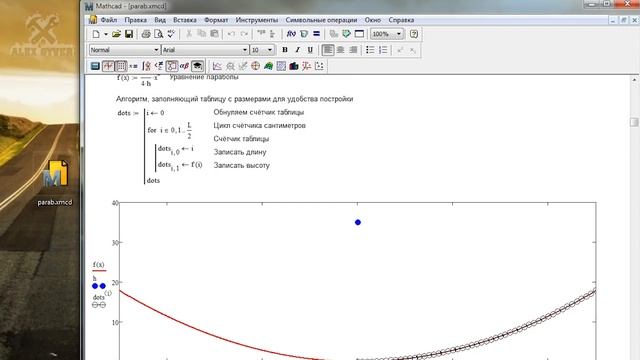
Task: Toggle numbered list
Action: (383, 50)
